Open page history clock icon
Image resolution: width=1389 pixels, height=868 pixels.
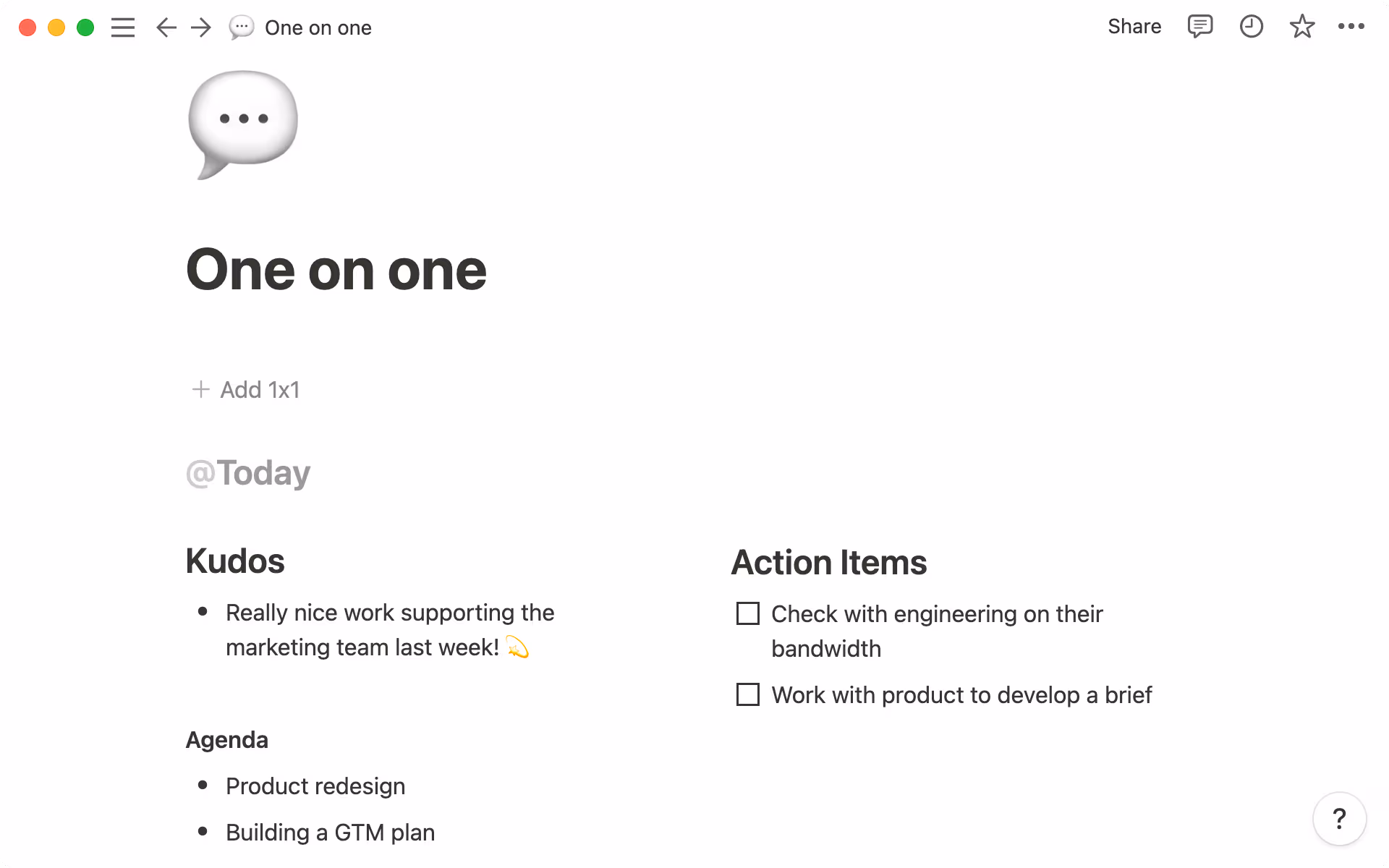coord(1251,27)
